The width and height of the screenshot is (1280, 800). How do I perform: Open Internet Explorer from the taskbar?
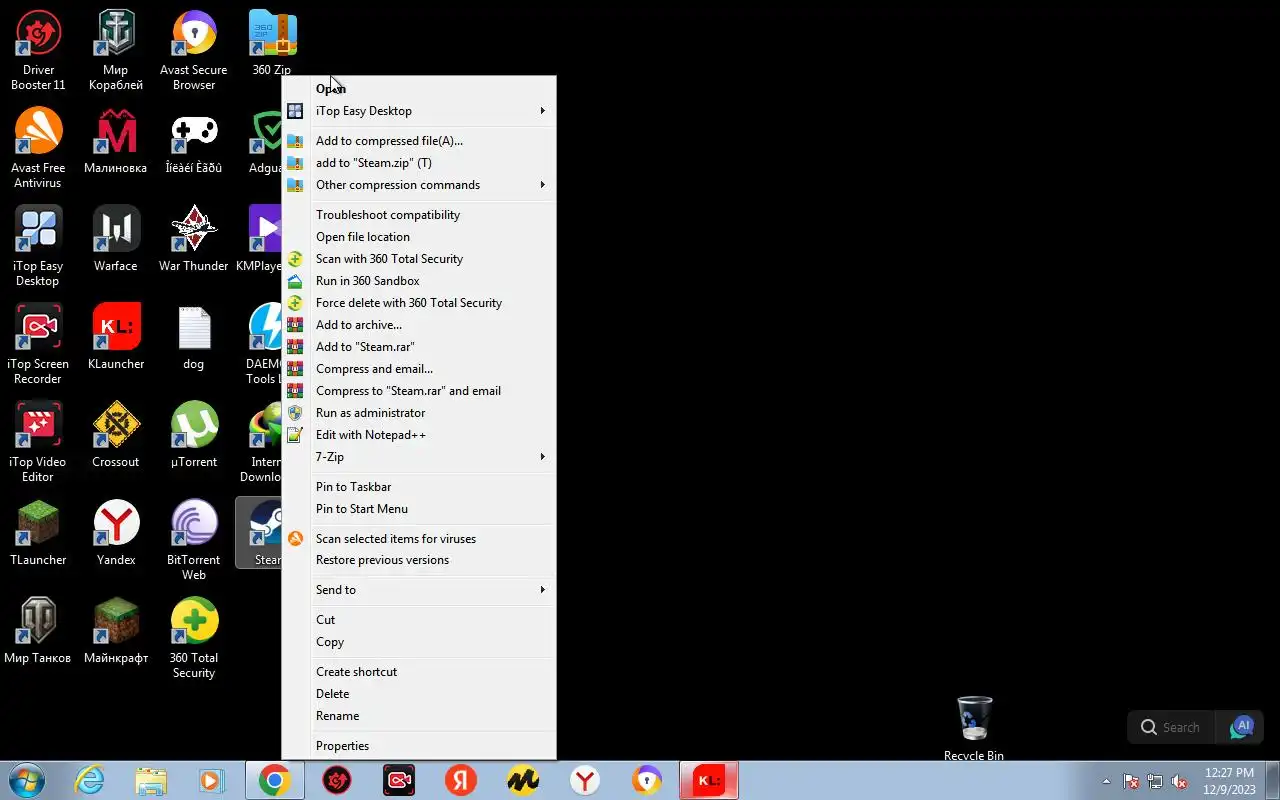coord(90,781)
